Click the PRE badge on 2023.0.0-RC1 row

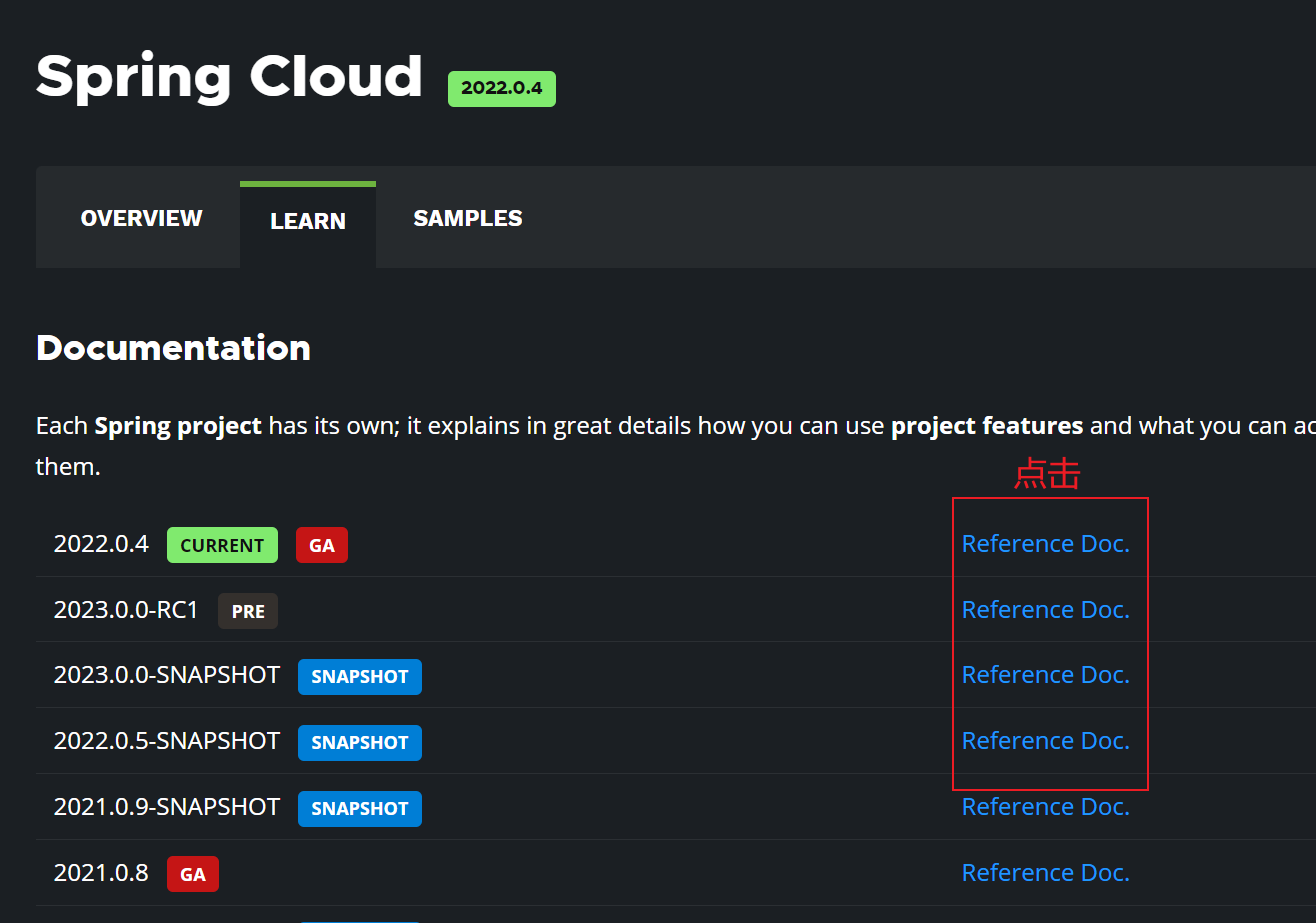tap(248, 611)
